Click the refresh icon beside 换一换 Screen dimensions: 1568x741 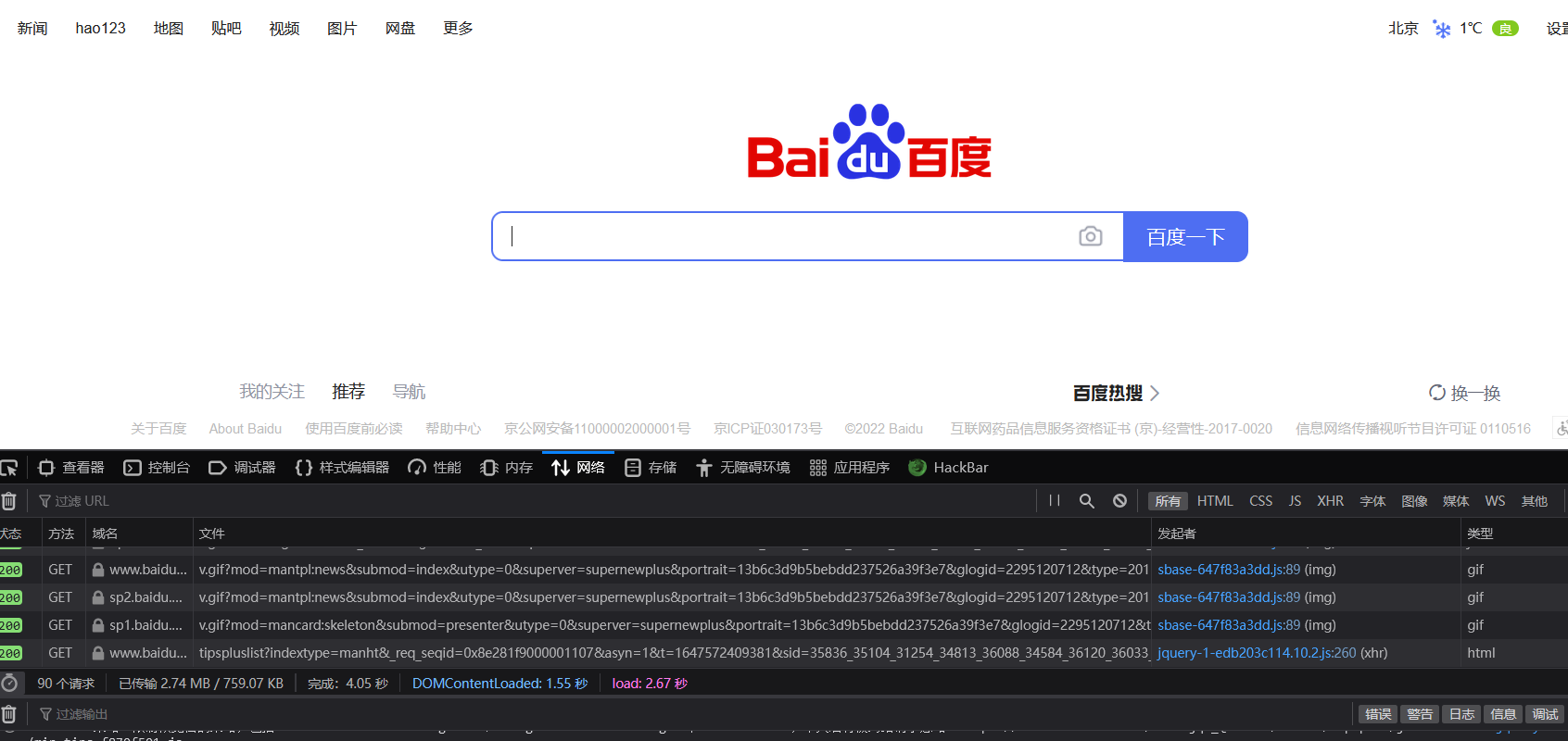(x=1437, y=393)
